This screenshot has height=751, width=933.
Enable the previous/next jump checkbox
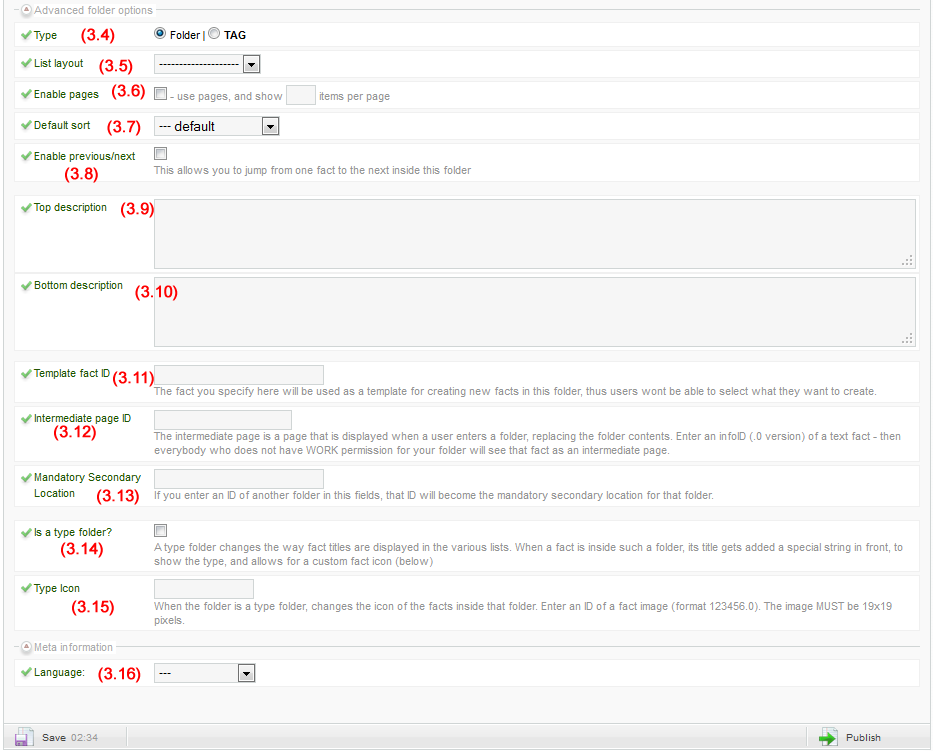click(x=160, y=153)
